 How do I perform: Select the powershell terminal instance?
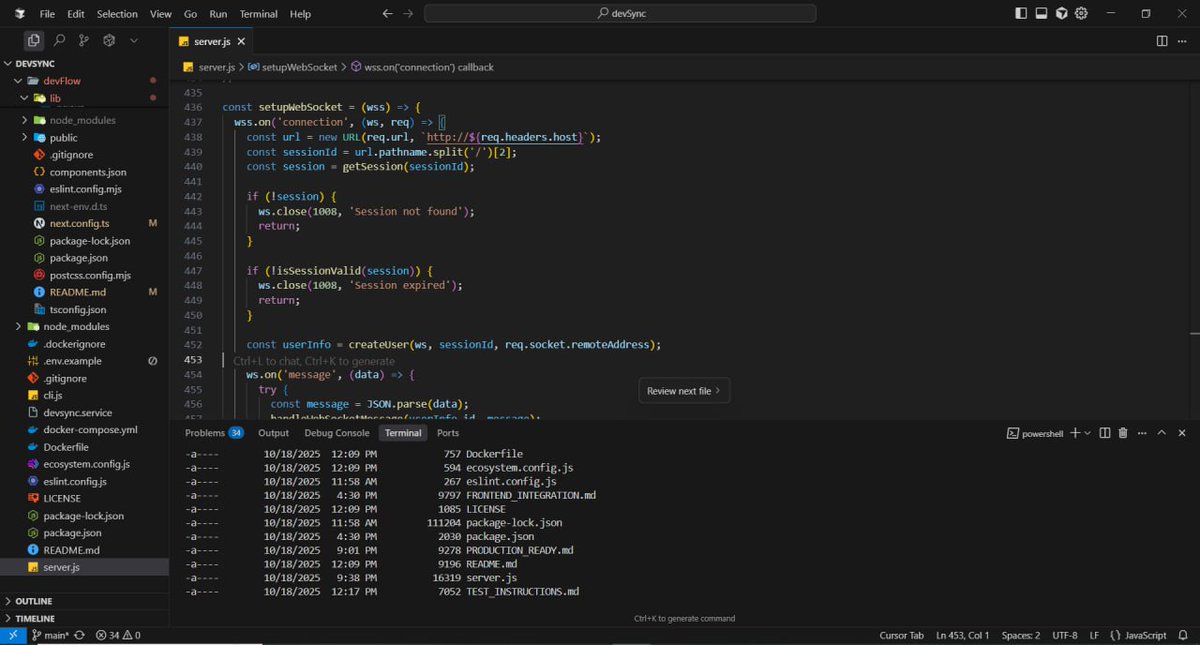[x=1035, y=433]
